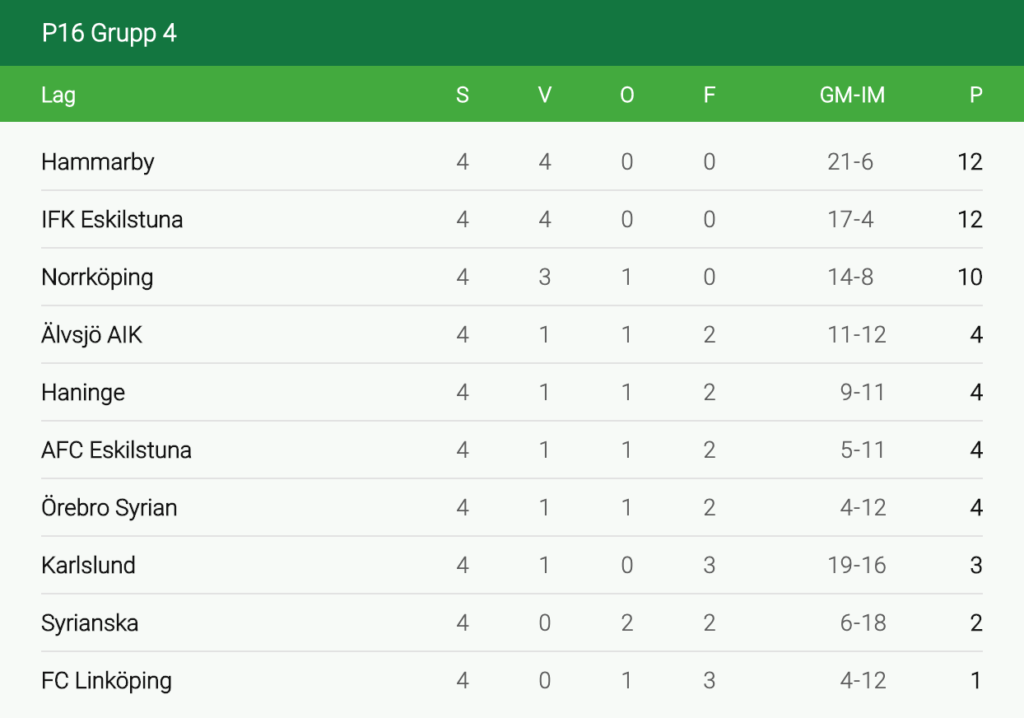This screenshot has height=718, width=1024.
Task: Click the Lag column header
Action: 58,96
